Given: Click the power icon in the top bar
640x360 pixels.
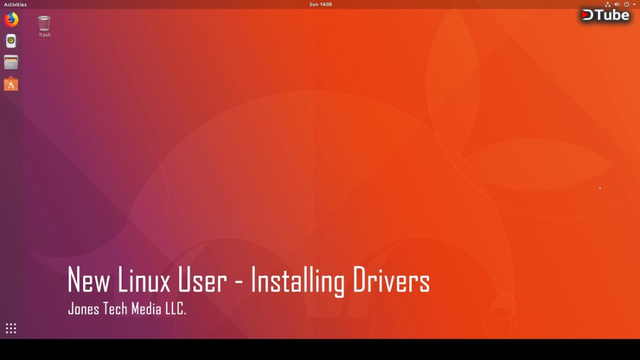Looking at the screenshot, I should coord(627,4).
